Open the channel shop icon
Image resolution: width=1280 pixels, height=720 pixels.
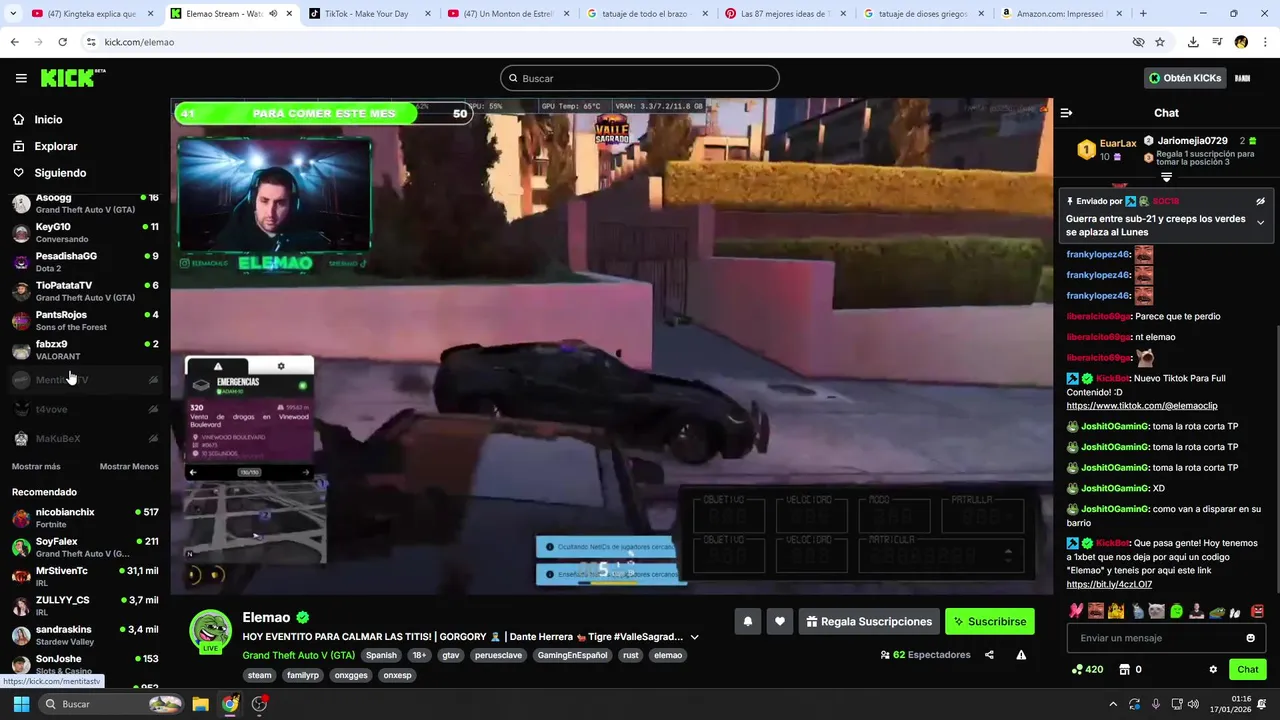(x=1124, y=669)
